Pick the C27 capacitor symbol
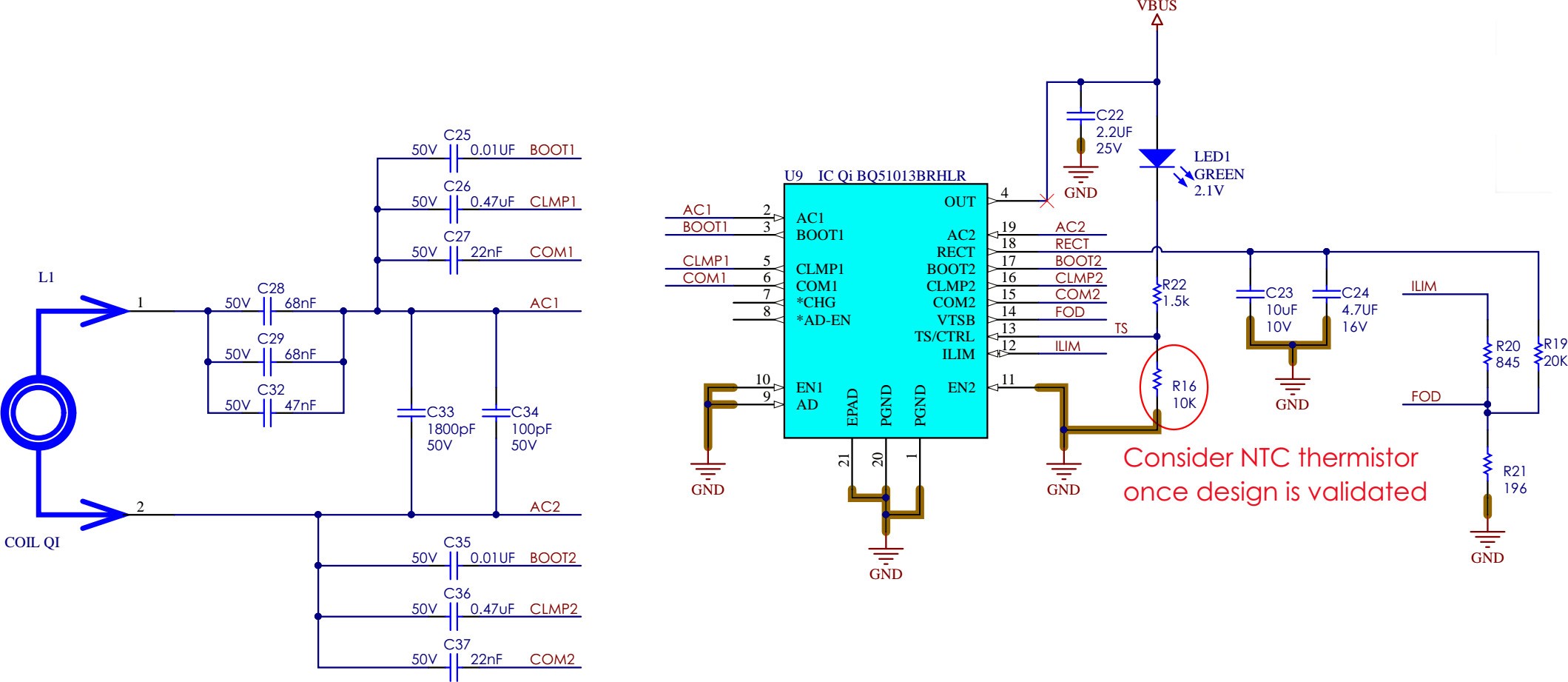This screenshot has width=1568, height=682. pyautogui.click(x=454, y=261)
